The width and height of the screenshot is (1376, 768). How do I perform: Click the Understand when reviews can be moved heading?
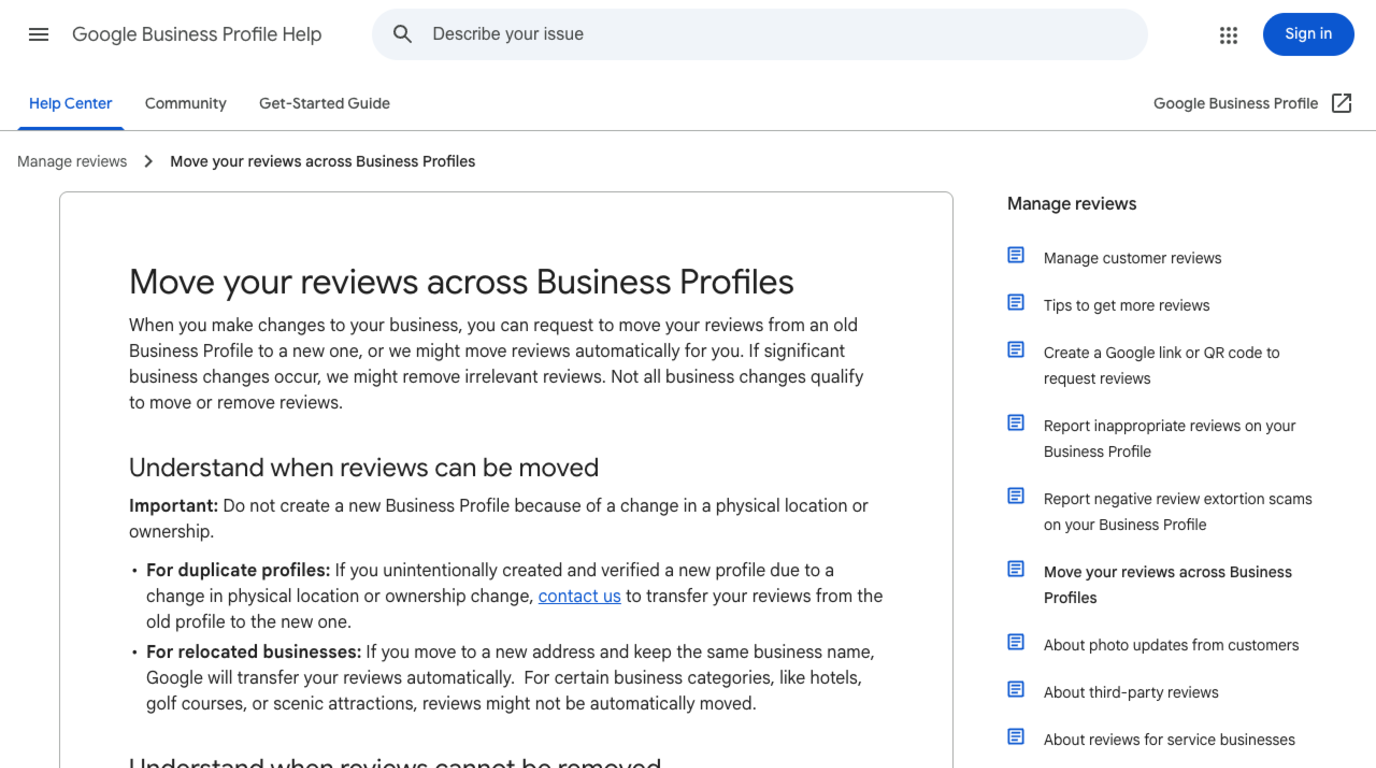tap(364, 468)
